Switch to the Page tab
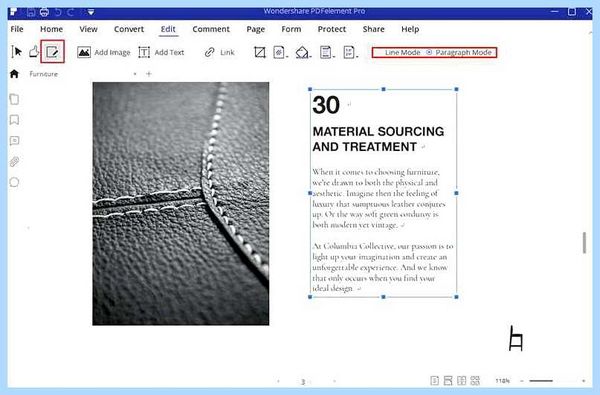This screenshot has width=600, height=395. tap(256, 29)
